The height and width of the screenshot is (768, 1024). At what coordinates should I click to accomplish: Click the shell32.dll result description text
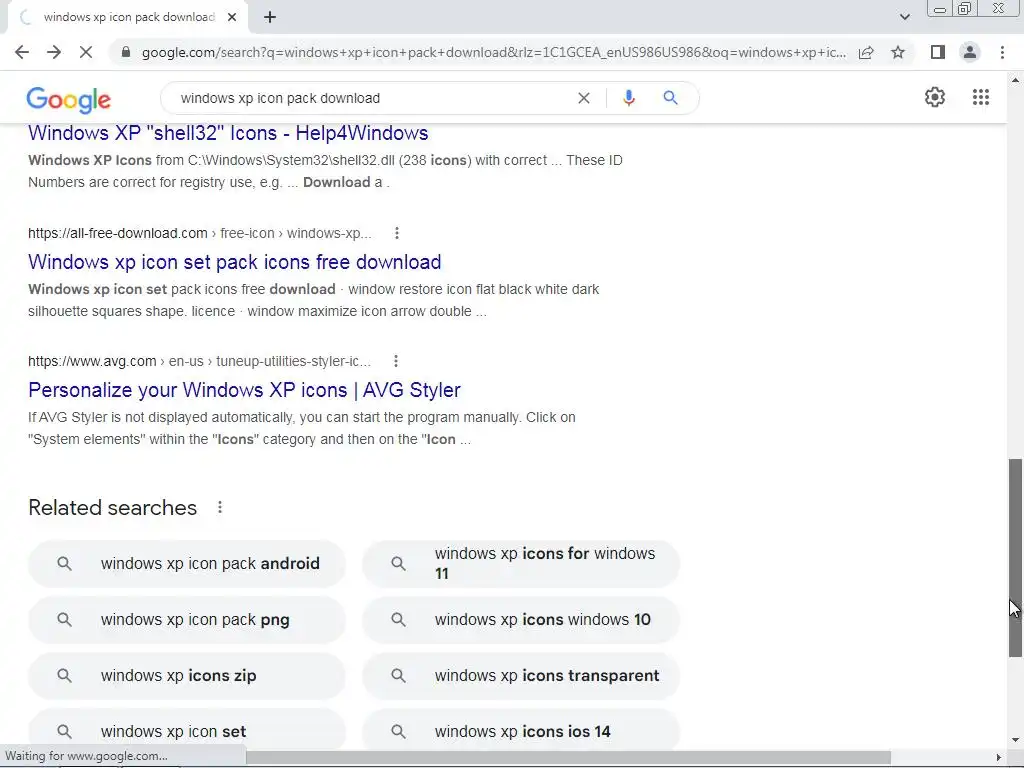point(325,171)
